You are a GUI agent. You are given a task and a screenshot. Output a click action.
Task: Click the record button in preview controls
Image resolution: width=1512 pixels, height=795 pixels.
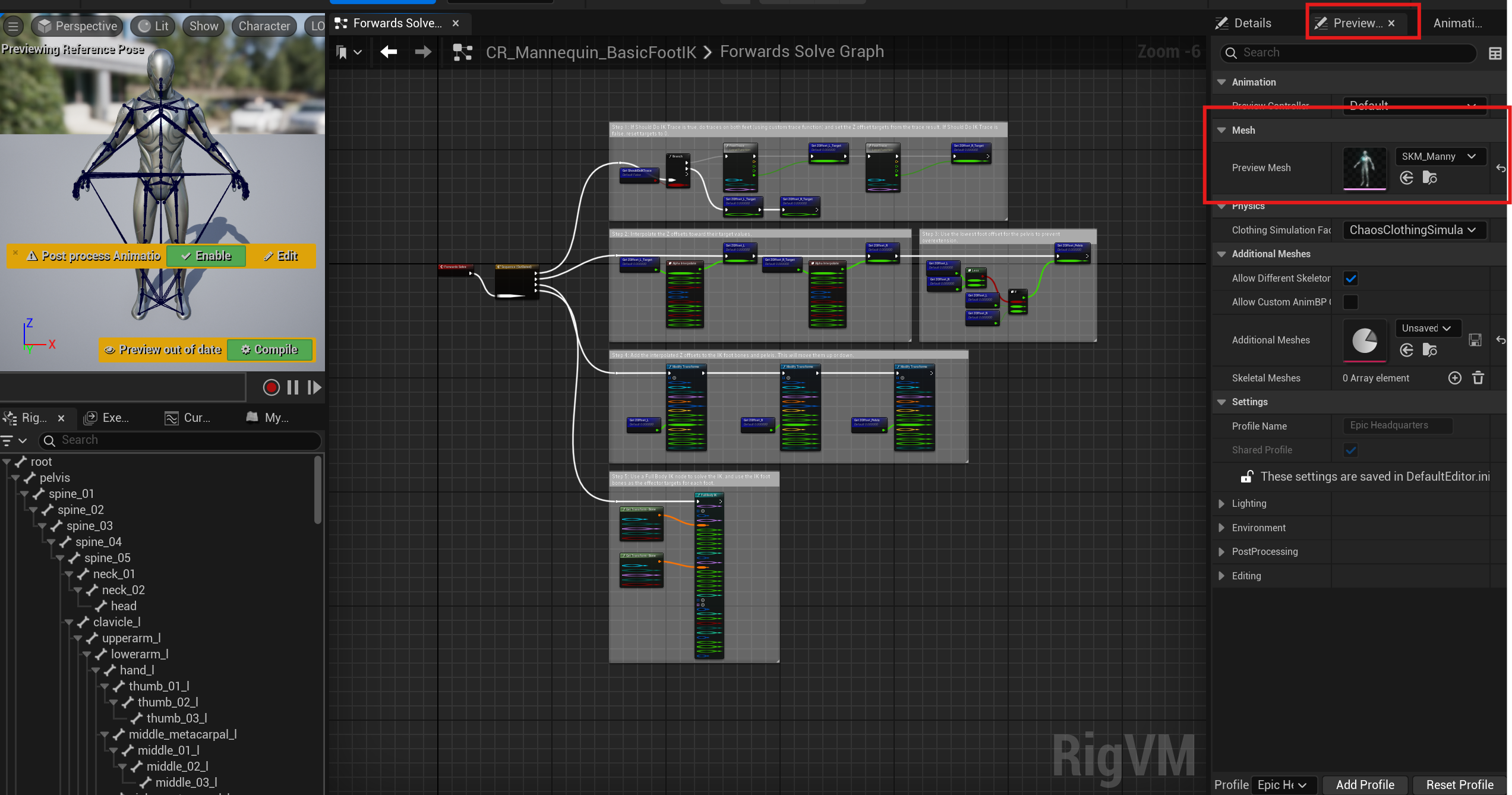pos(271,387)
